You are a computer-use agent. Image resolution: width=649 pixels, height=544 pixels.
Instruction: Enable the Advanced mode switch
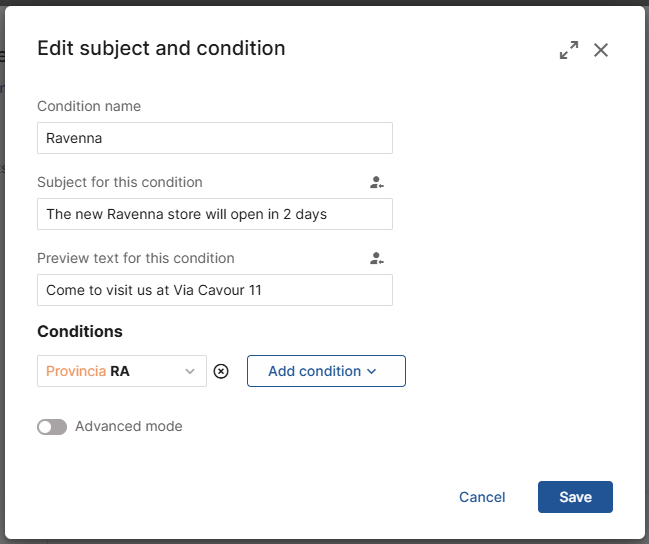[52, 427]
